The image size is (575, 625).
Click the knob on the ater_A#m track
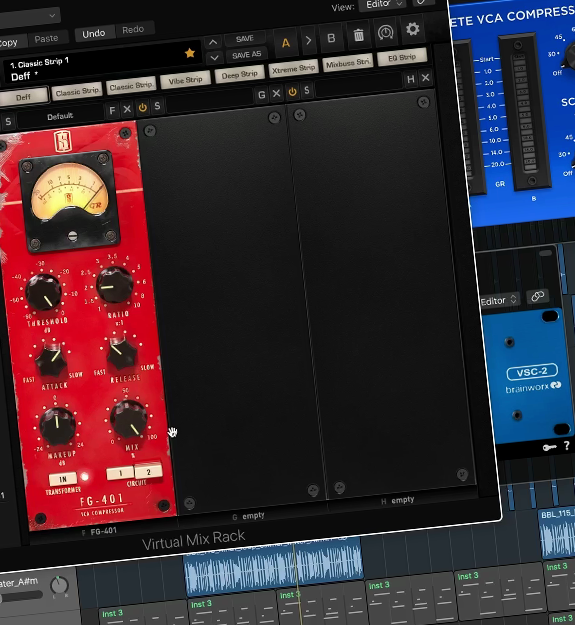tap(59, 586)
